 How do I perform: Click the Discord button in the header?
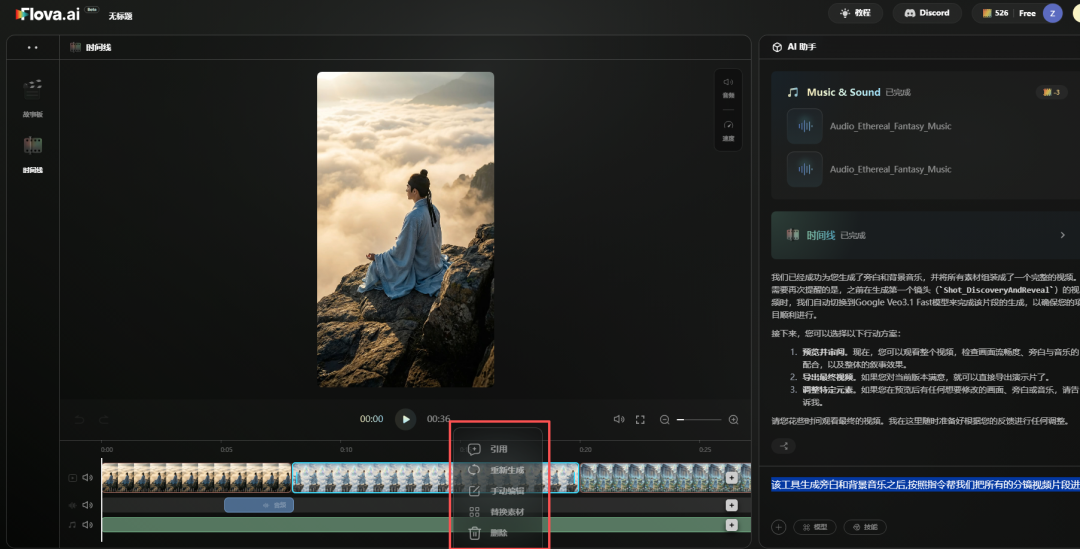point(926,13)
